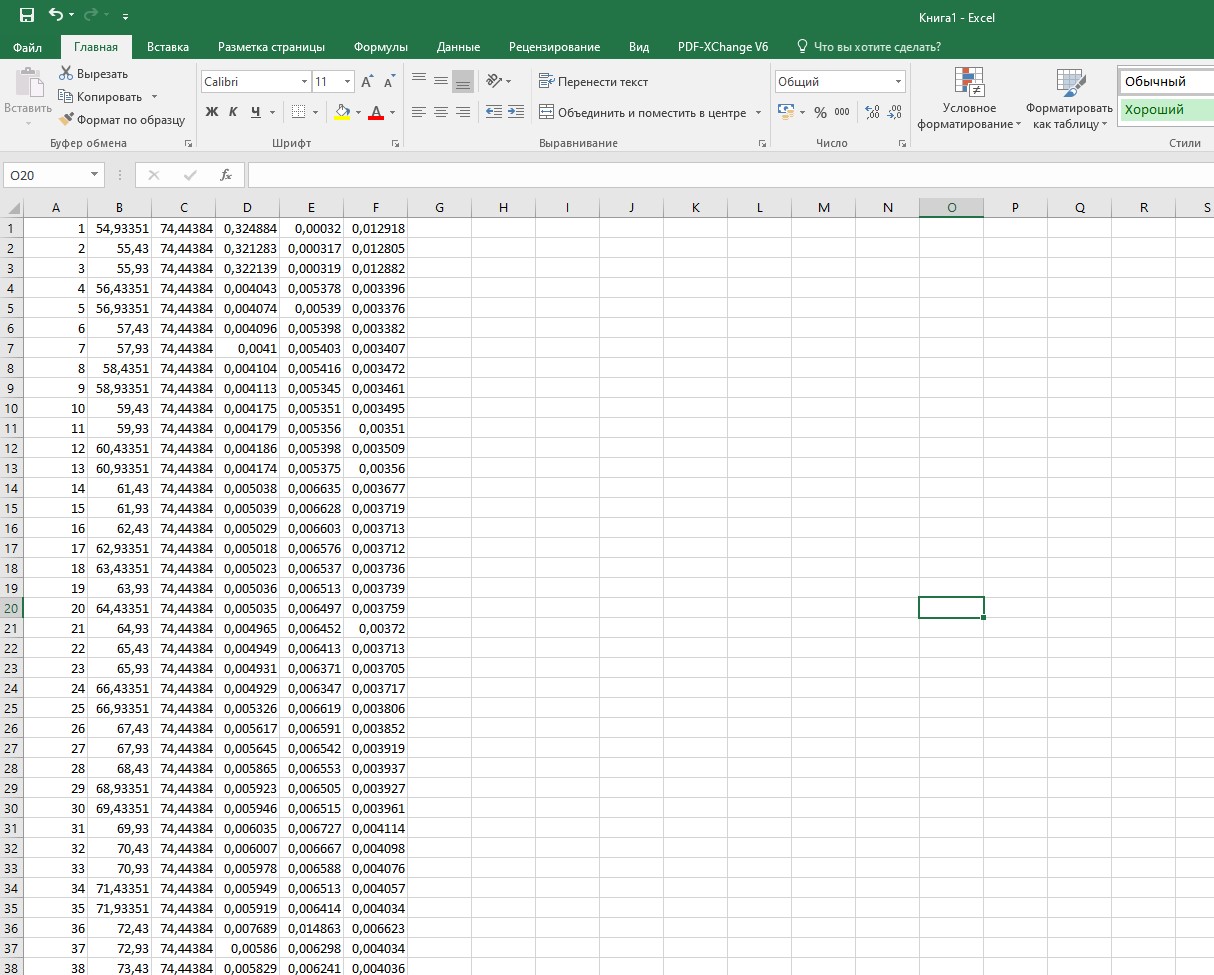Click the insert function fx icon
Viewport: 1214px width, 975px height.
(226, 175)
